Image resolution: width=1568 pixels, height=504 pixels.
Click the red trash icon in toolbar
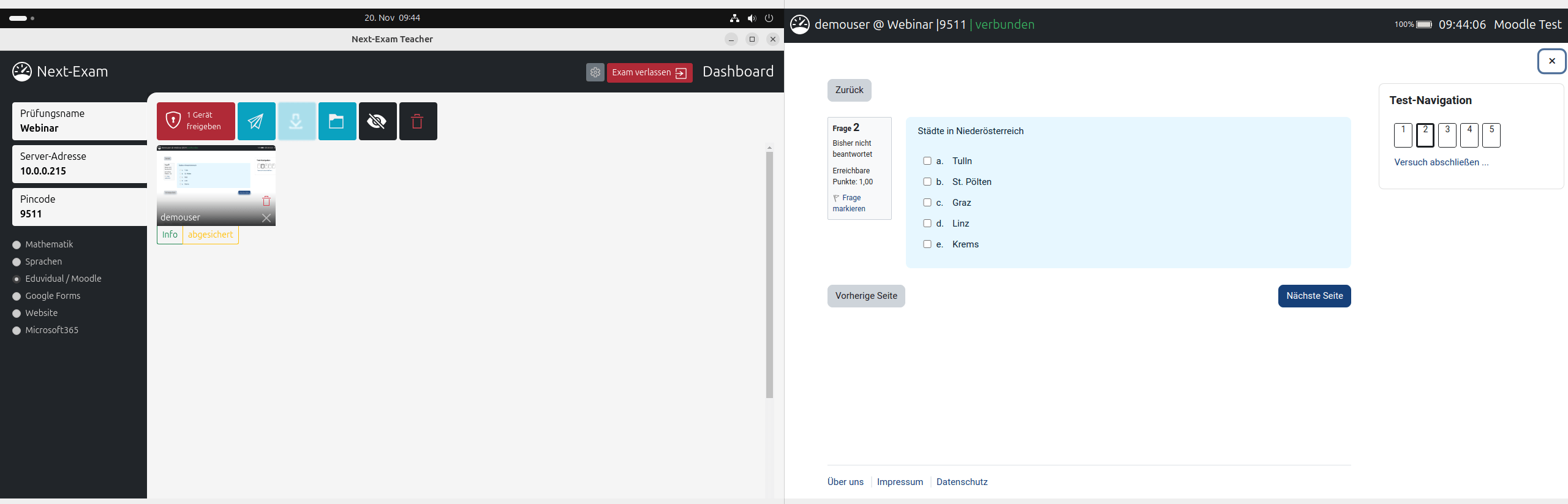click(418, 121)
